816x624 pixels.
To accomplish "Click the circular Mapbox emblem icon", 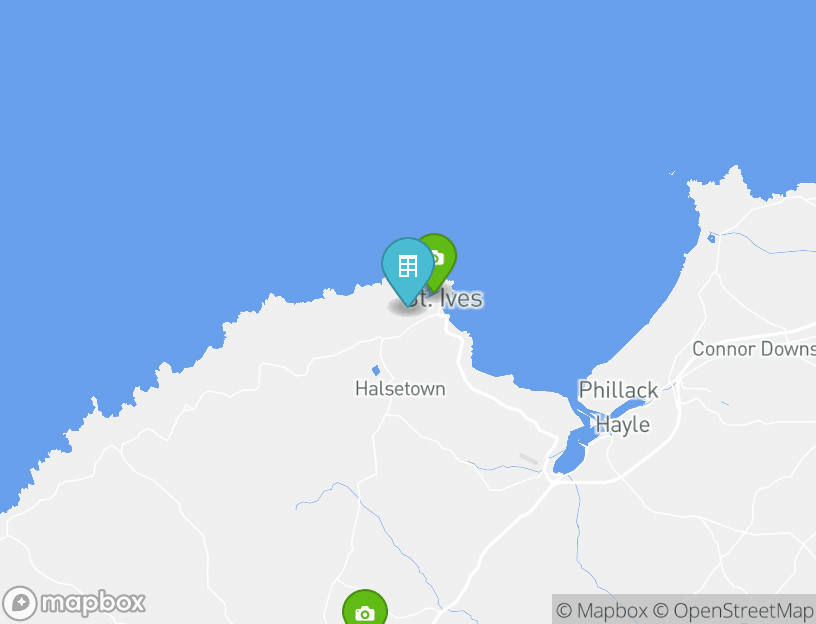I will (x=20, y=603).
